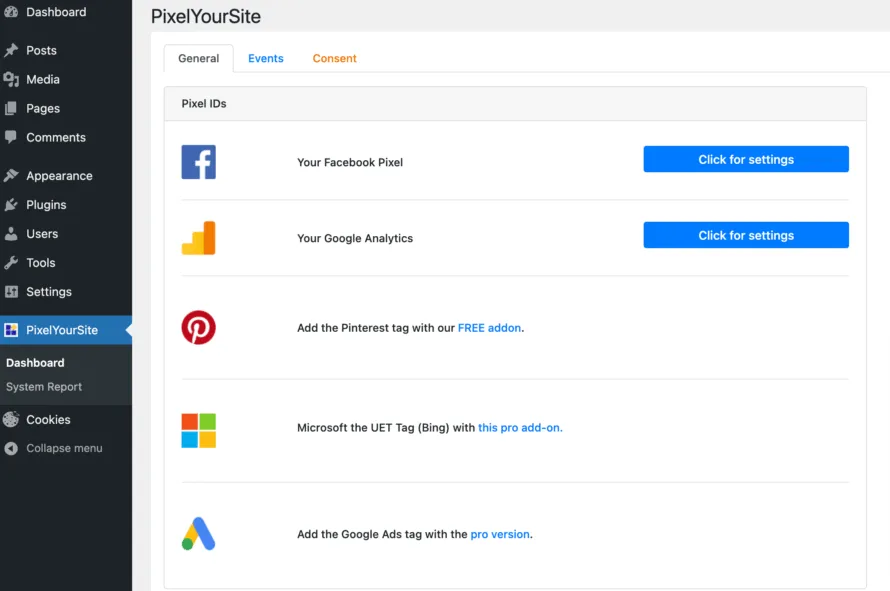Select the Google Analytics icon
The image size is (890, 591).
coord(198,238)
